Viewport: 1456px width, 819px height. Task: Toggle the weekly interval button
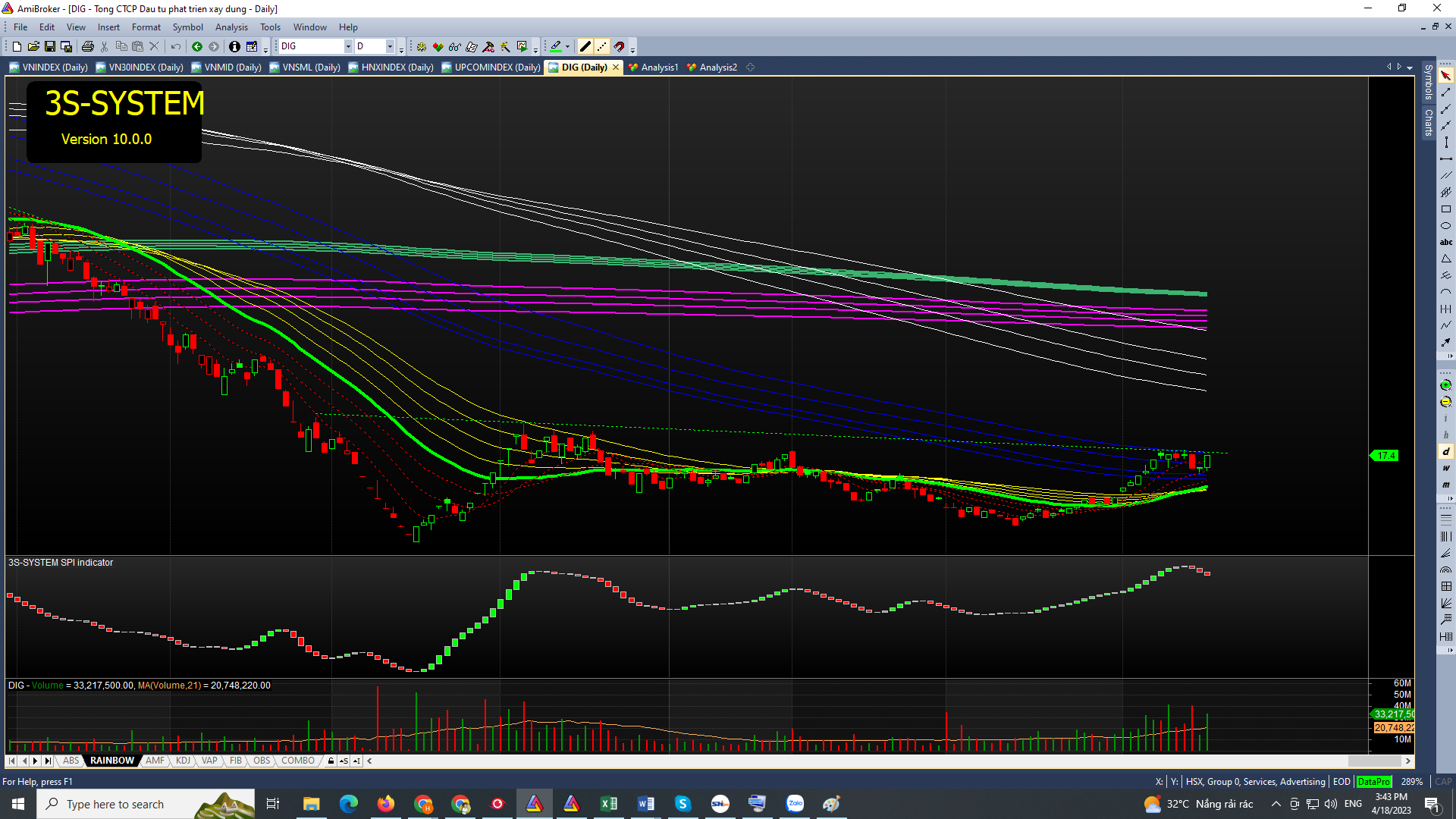coord(1446,468)
